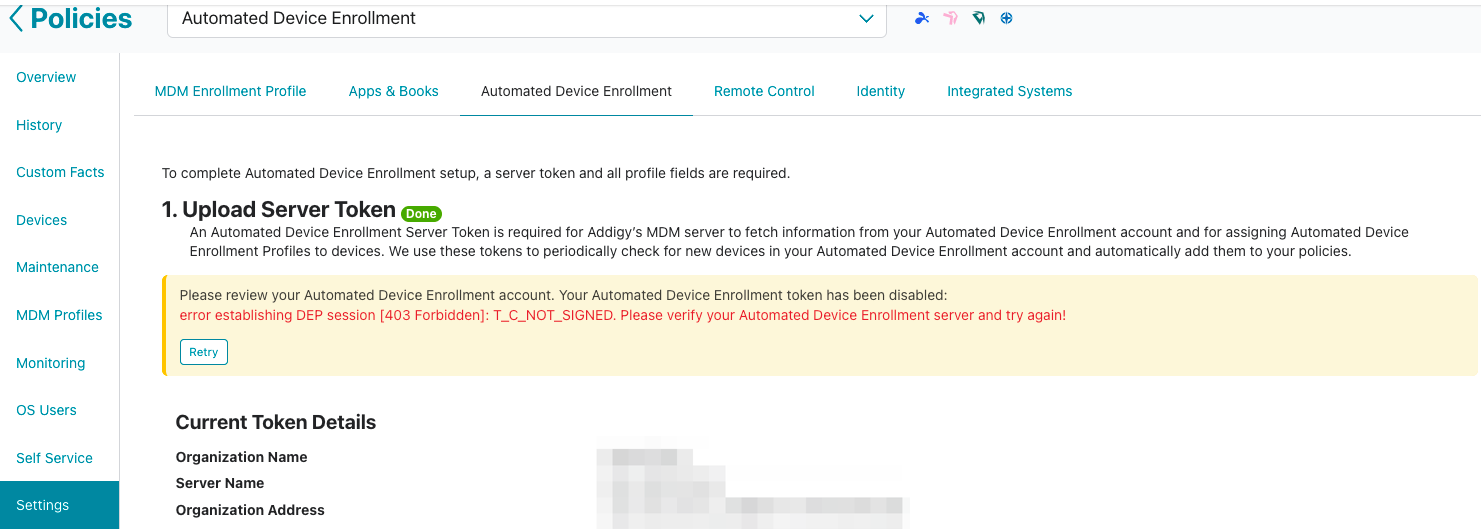1481x529 pixels.
Task: Switch to the Integrated Systems tab
Action: (1009, 91)
